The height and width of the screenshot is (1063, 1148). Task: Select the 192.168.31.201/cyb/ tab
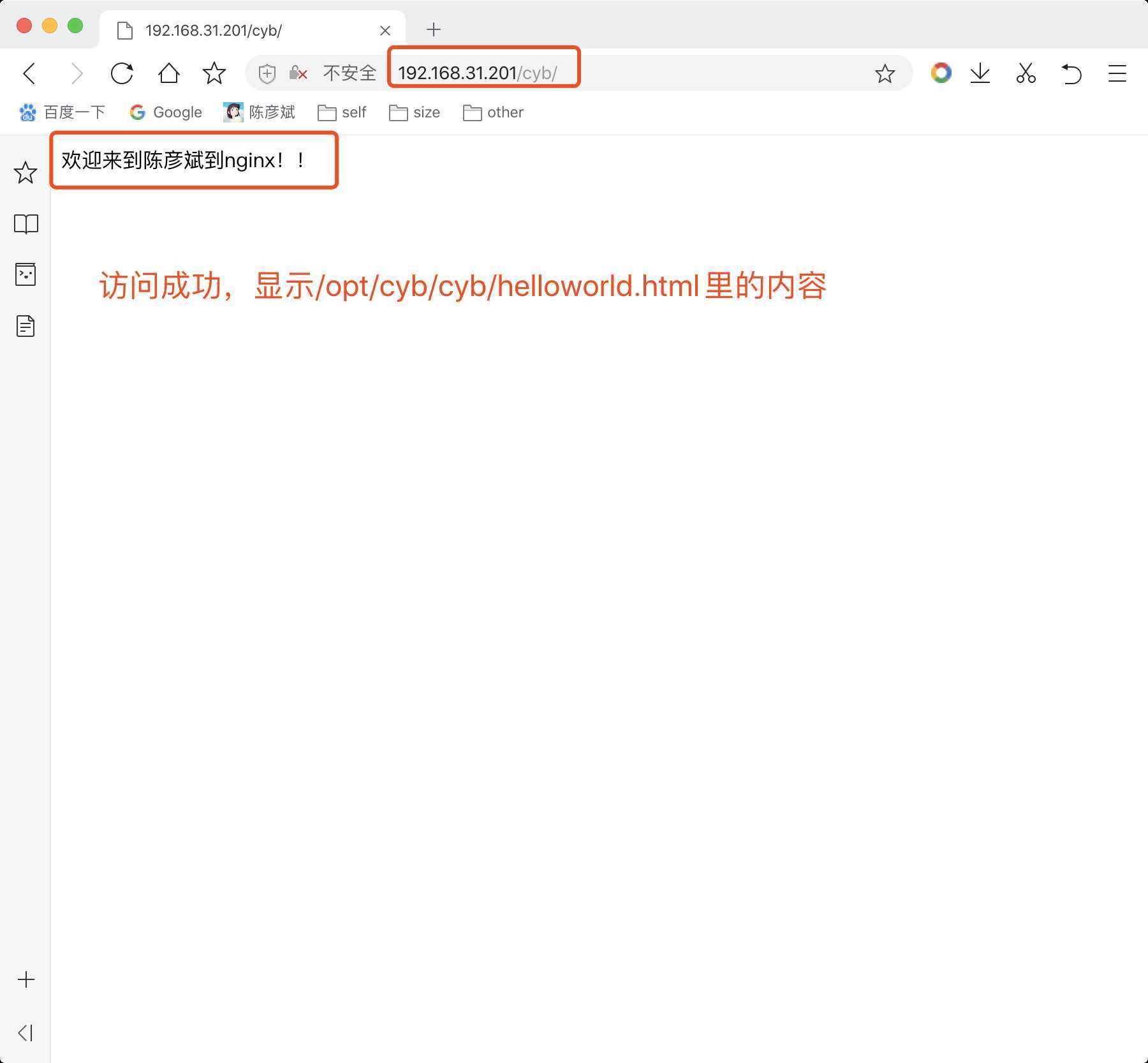[x=253, y=30]
